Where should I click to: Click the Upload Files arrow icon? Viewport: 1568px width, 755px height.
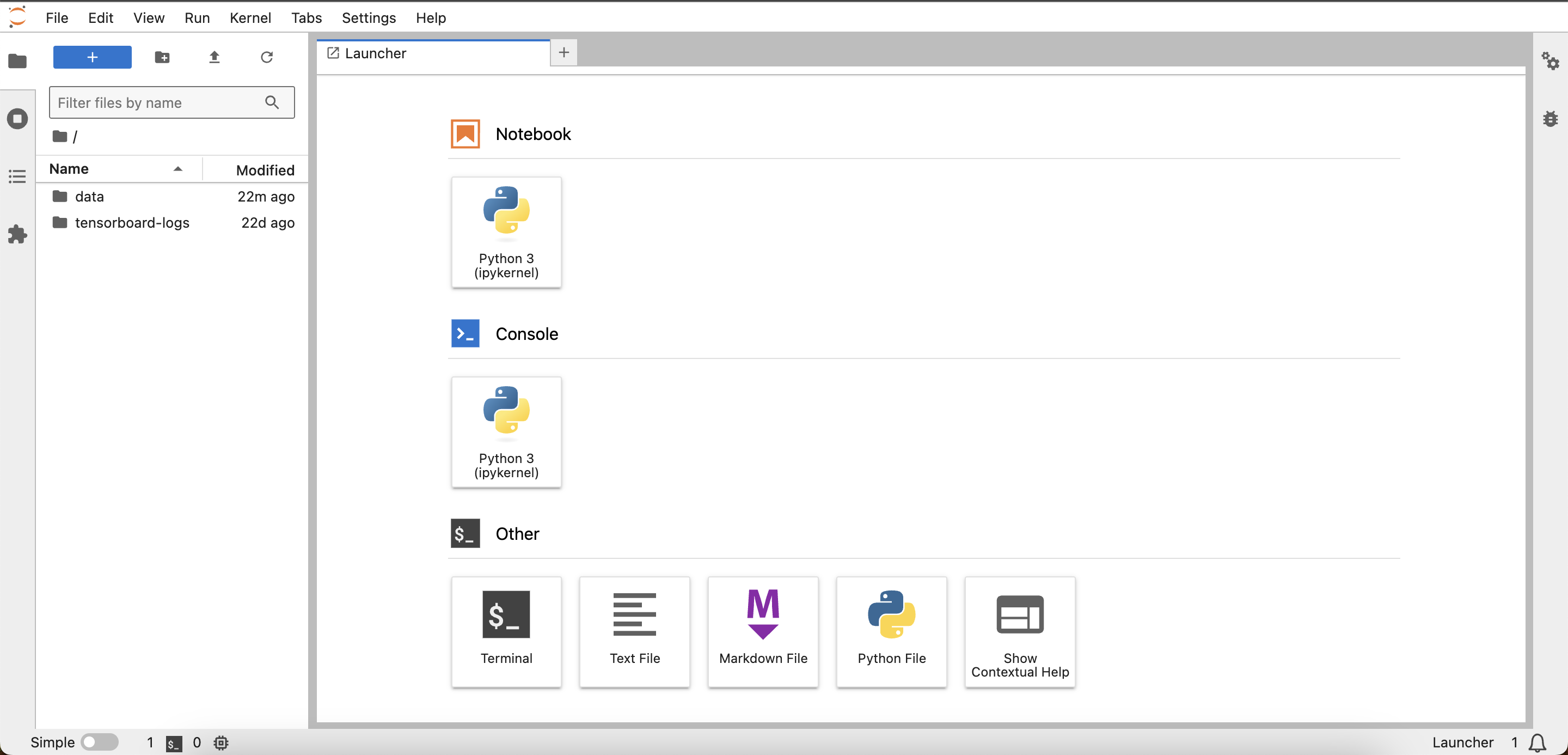coord(215,57)
